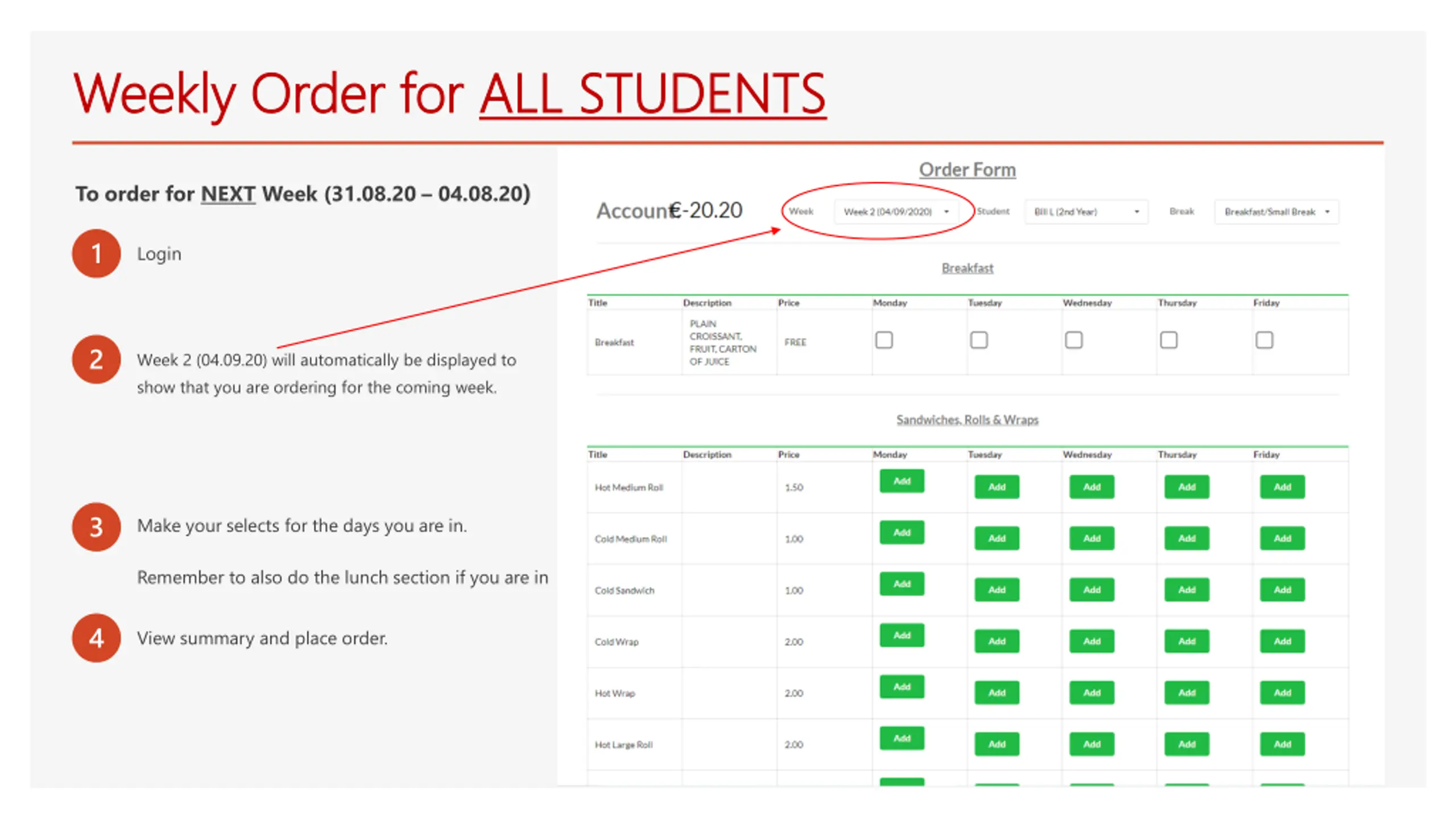
Task: Add Cold Wrap for Monday
Action: point(902,635)
